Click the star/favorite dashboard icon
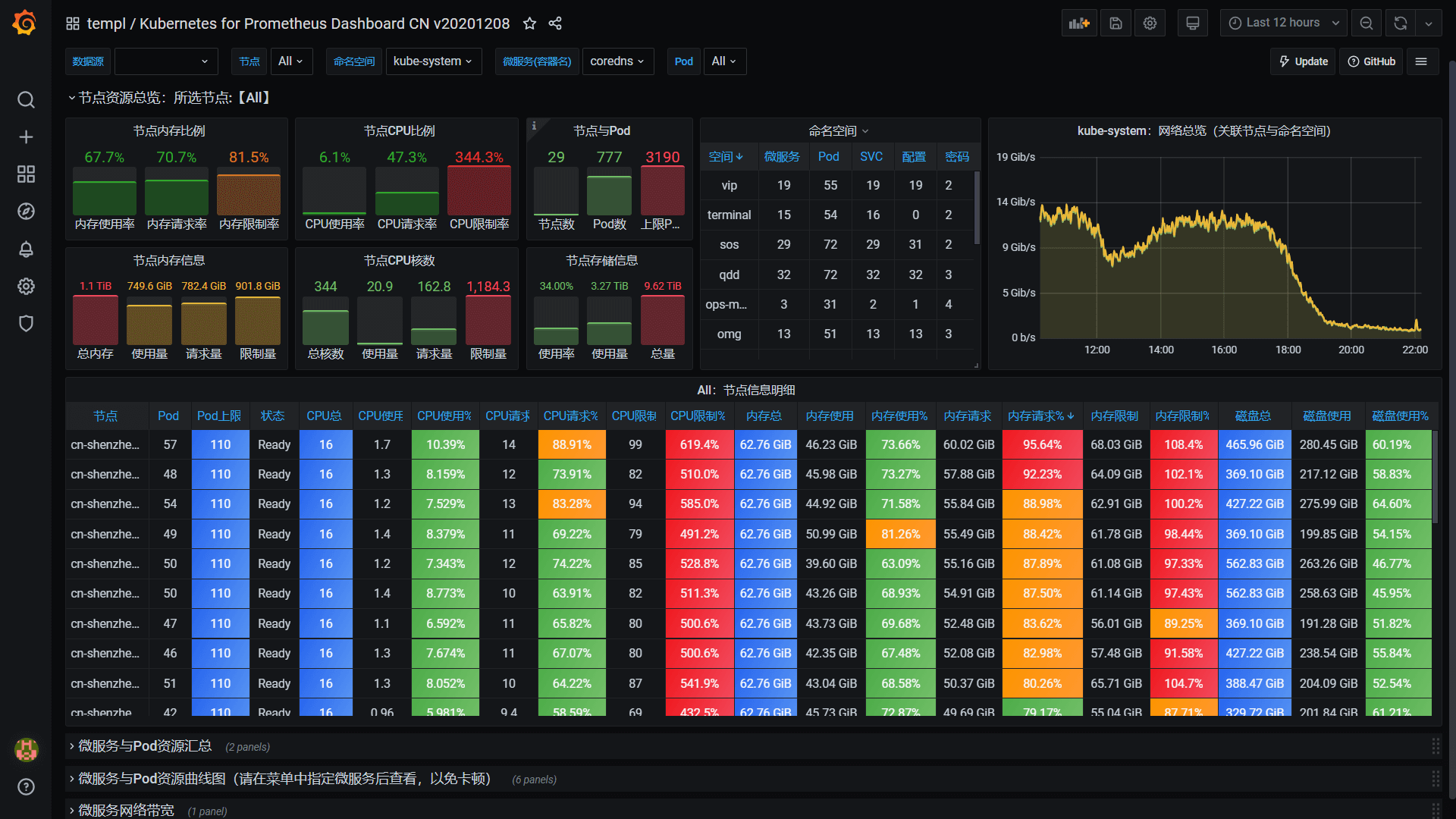This screenshot has height=819, width=1456. coord(530,22)
